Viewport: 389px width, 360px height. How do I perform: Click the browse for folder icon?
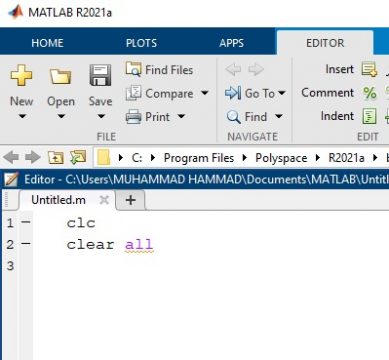[x=78, y=157]
